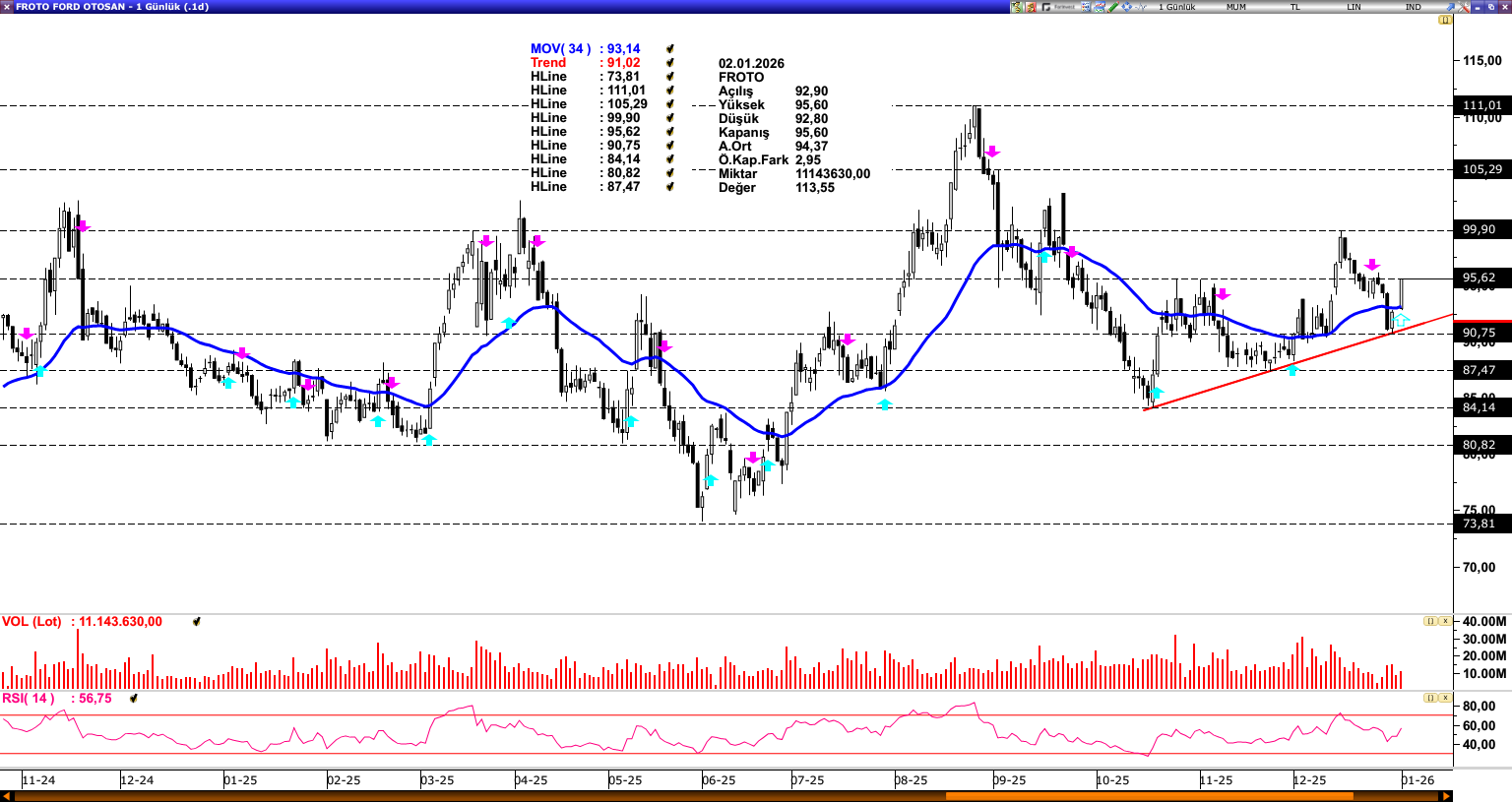Image resolution: width=1512 pixels, height=803 pixels.
Task: Select the TL currency option
Action: 1295,7
